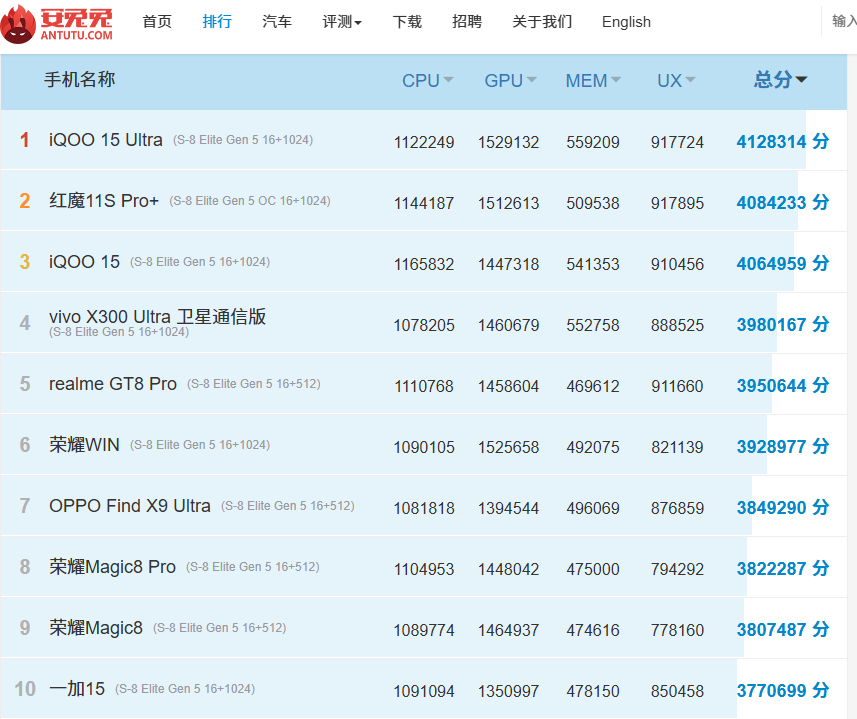The image size is (857, 719).
Task: Sort ranking by GPU score
Action: (x=510, y=80)
